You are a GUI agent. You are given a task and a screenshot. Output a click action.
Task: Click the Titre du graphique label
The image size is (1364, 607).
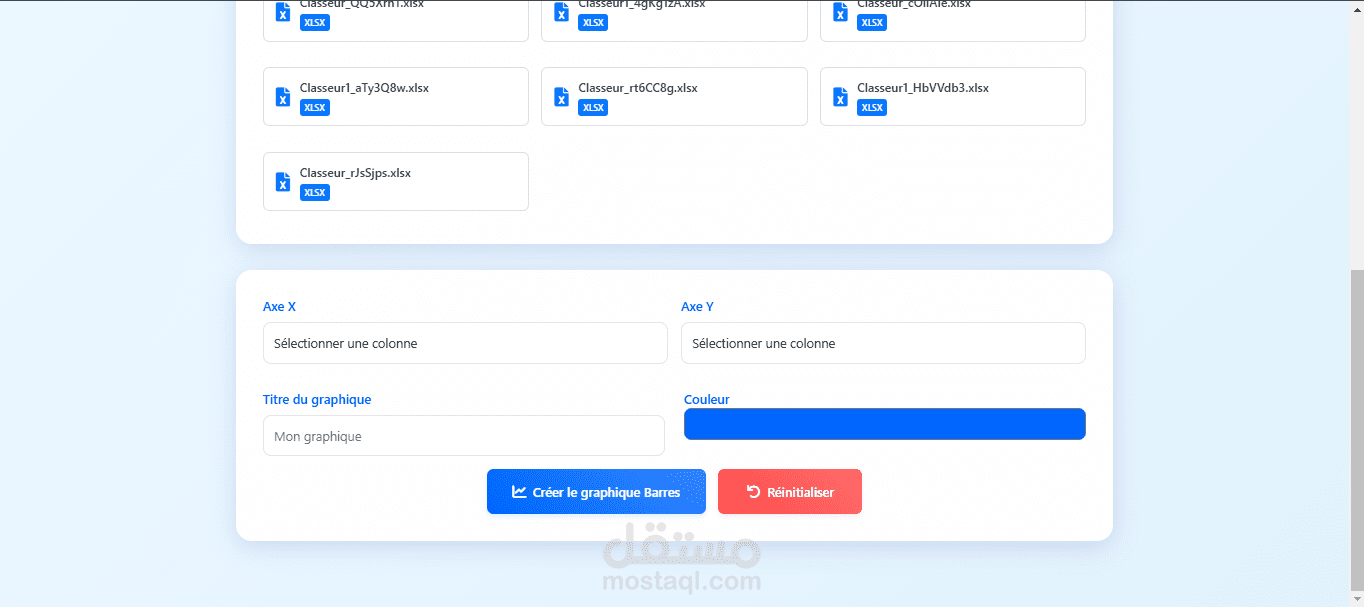(x=317, y=400)
